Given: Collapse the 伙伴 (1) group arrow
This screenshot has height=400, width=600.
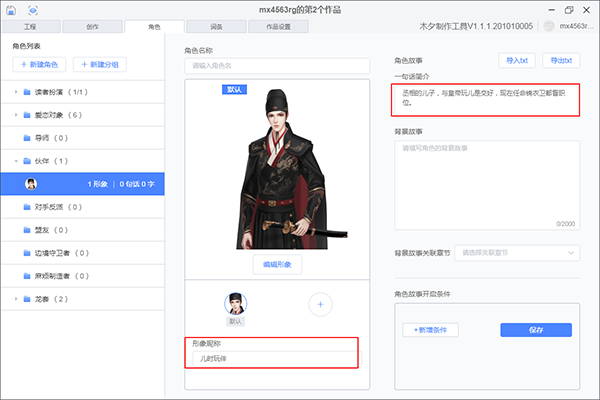Looking at the screenshot, I should click(x=16, y=161).
